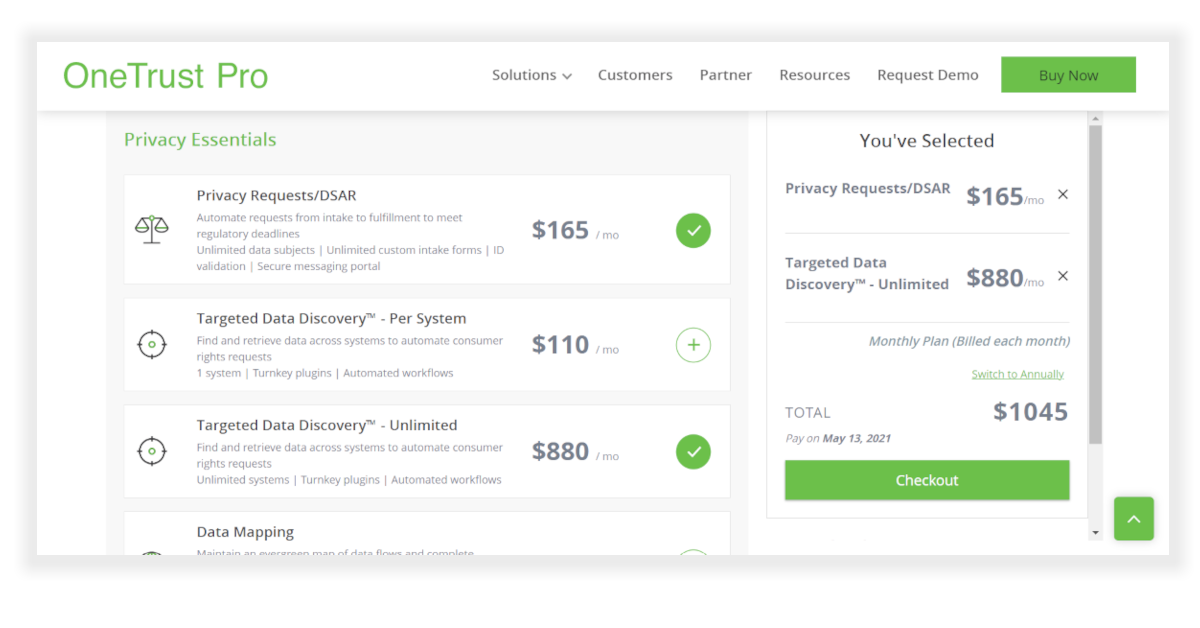Click the Monthly Plan billed each month text
Screen dimensions: 1200x628
(969, 341)
